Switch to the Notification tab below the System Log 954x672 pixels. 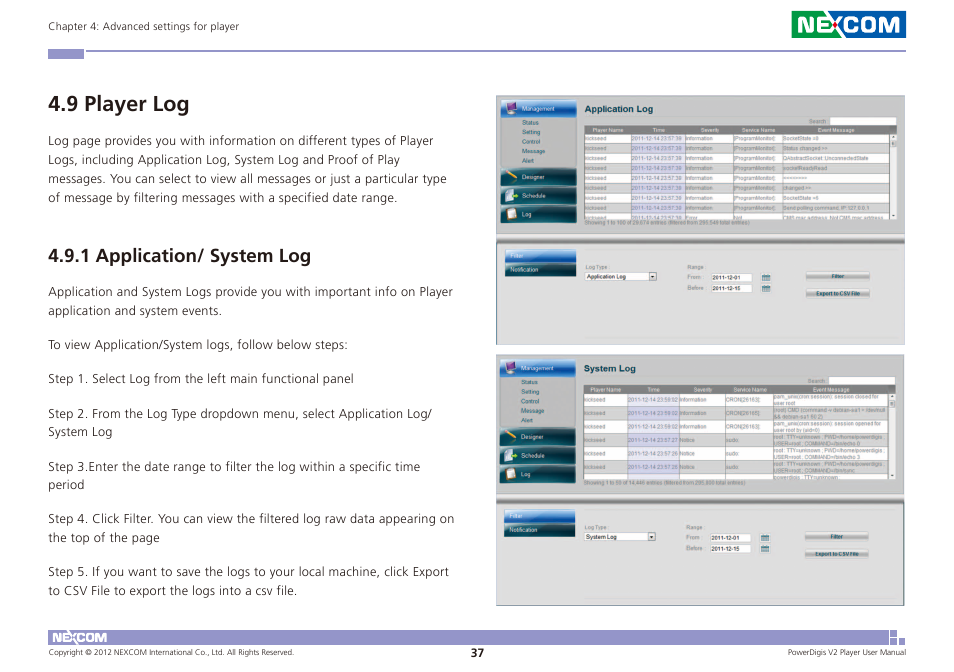(539, 530)
